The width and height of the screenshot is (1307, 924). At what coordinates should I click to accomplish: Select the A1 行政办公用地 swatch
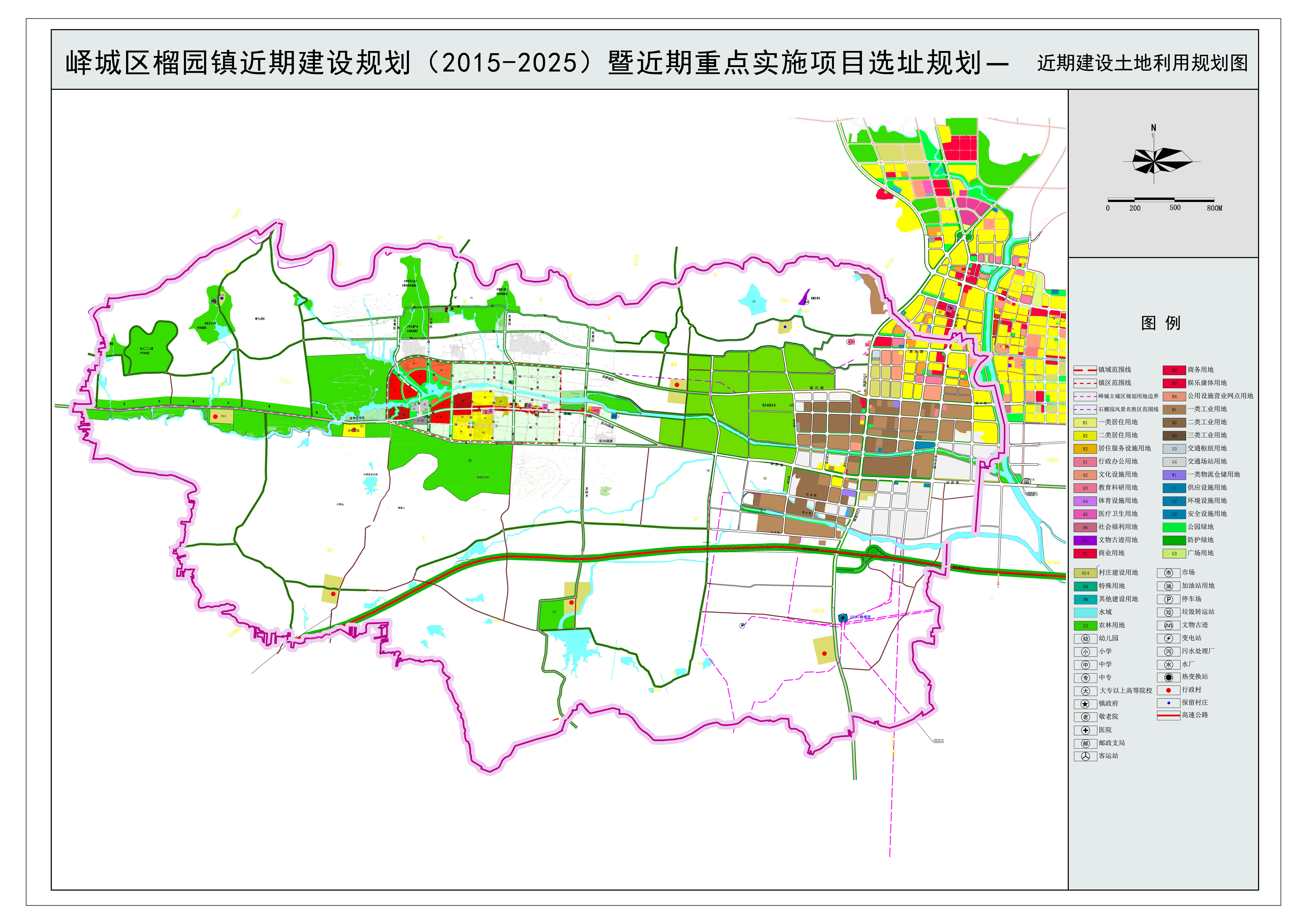coord(1085,462)
